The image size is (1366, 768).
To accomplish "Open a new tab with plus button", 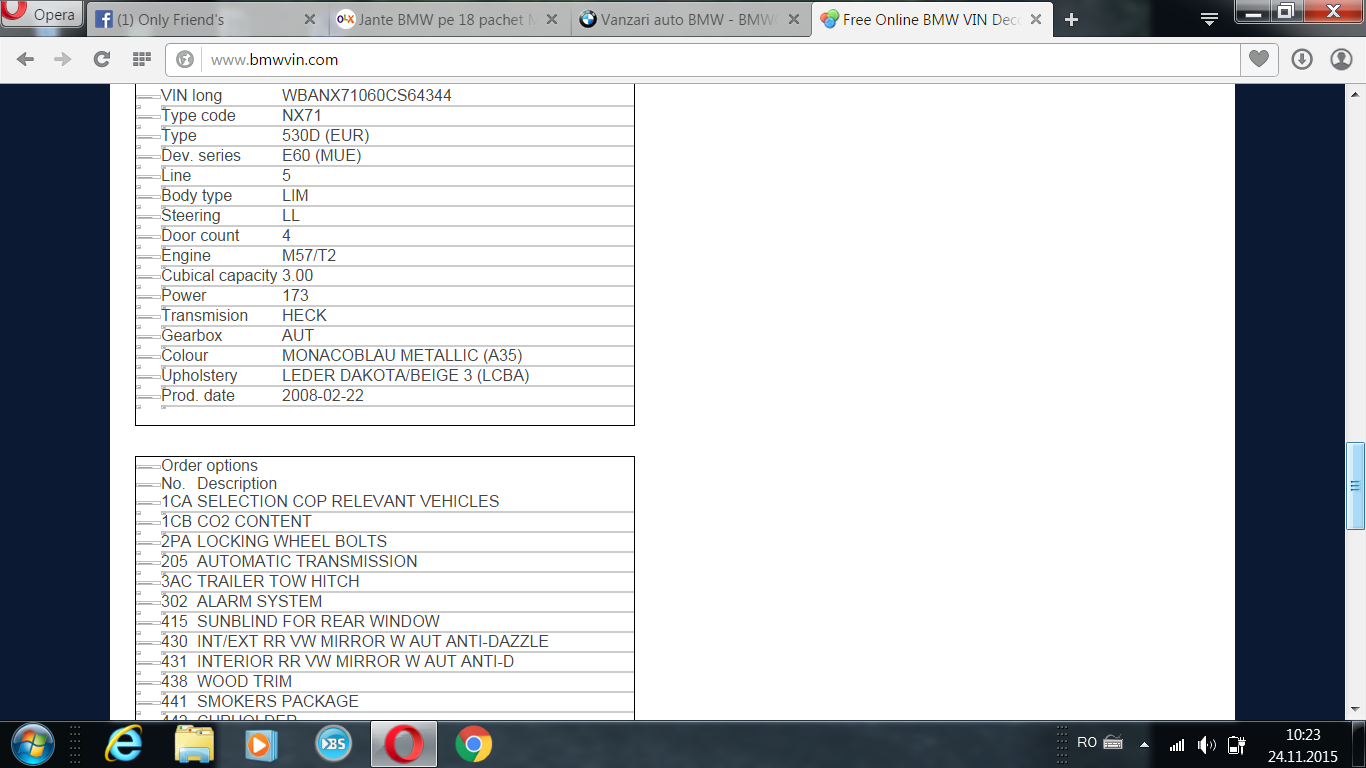I will pyautogui.click(x=1071, y=20).
